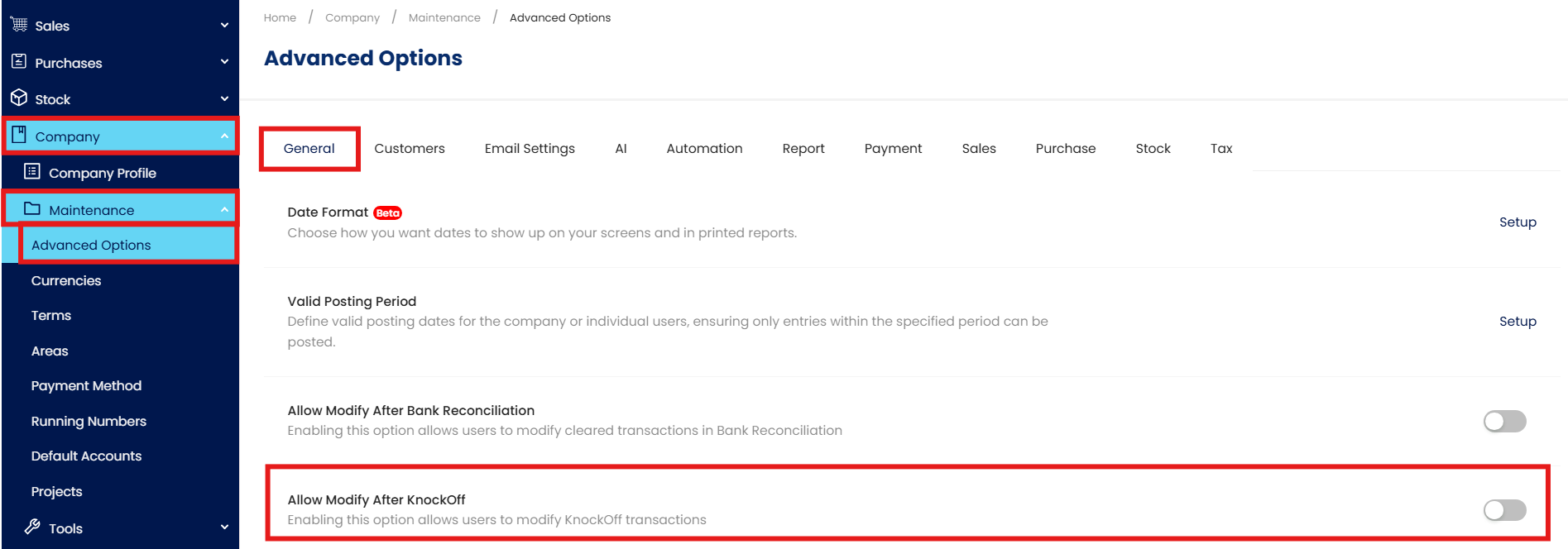Click the Stock box icon
Viewport: 1568px width, 549px height.
[x=19, y=98]
